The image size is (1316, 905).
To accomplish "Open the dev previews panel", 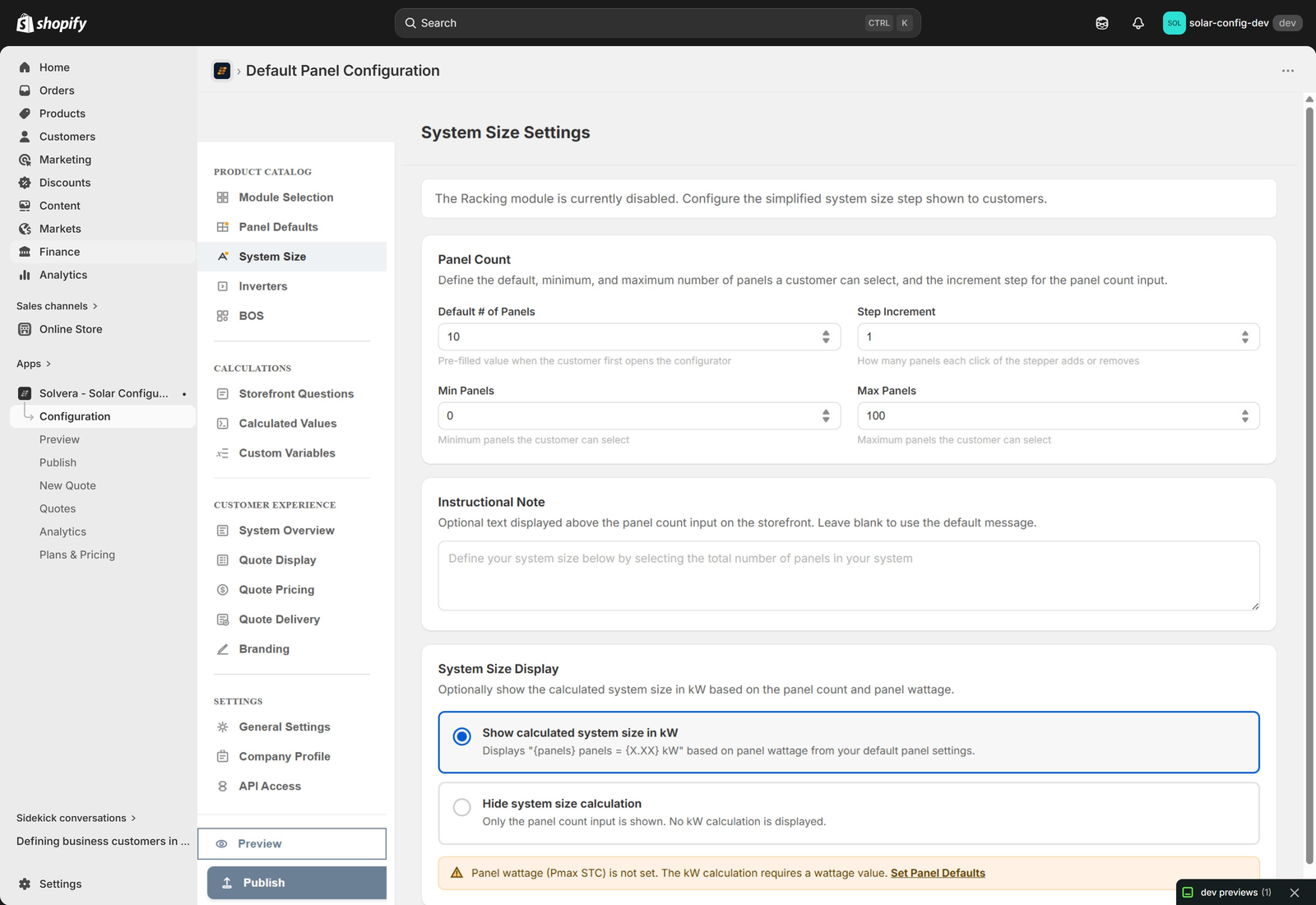I will (1228, 893).
